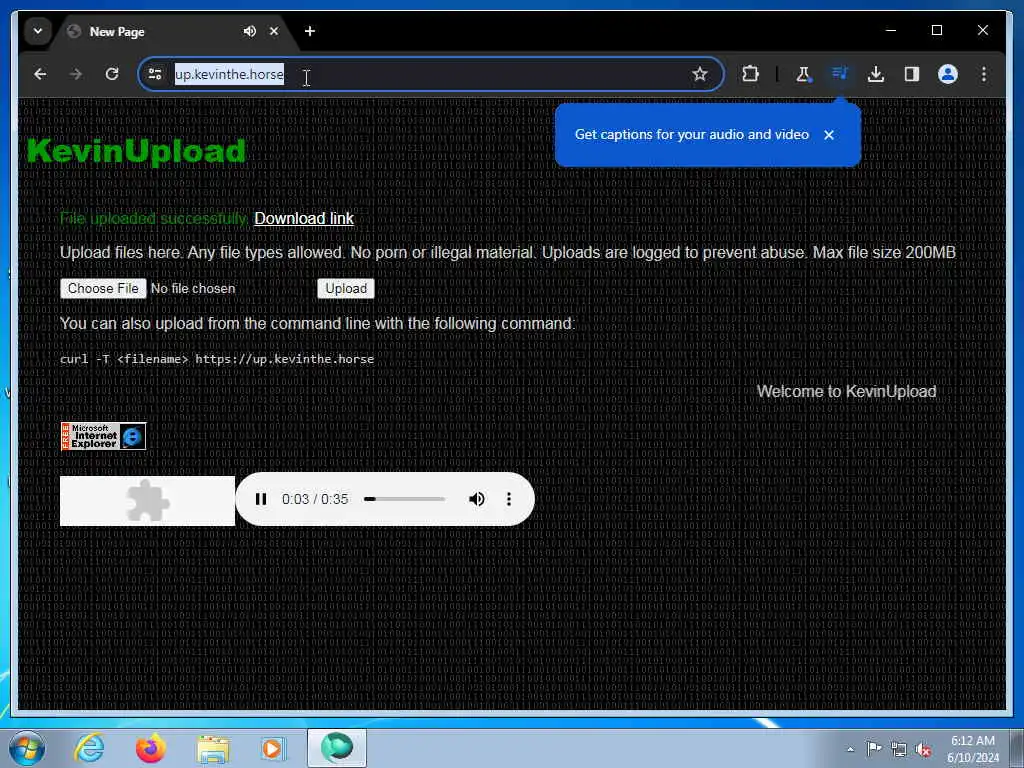The height and width of the screenshot is (768, 1024).
Task: Launch Firefox from the taskbar
Action: click(x=151, y=748)
